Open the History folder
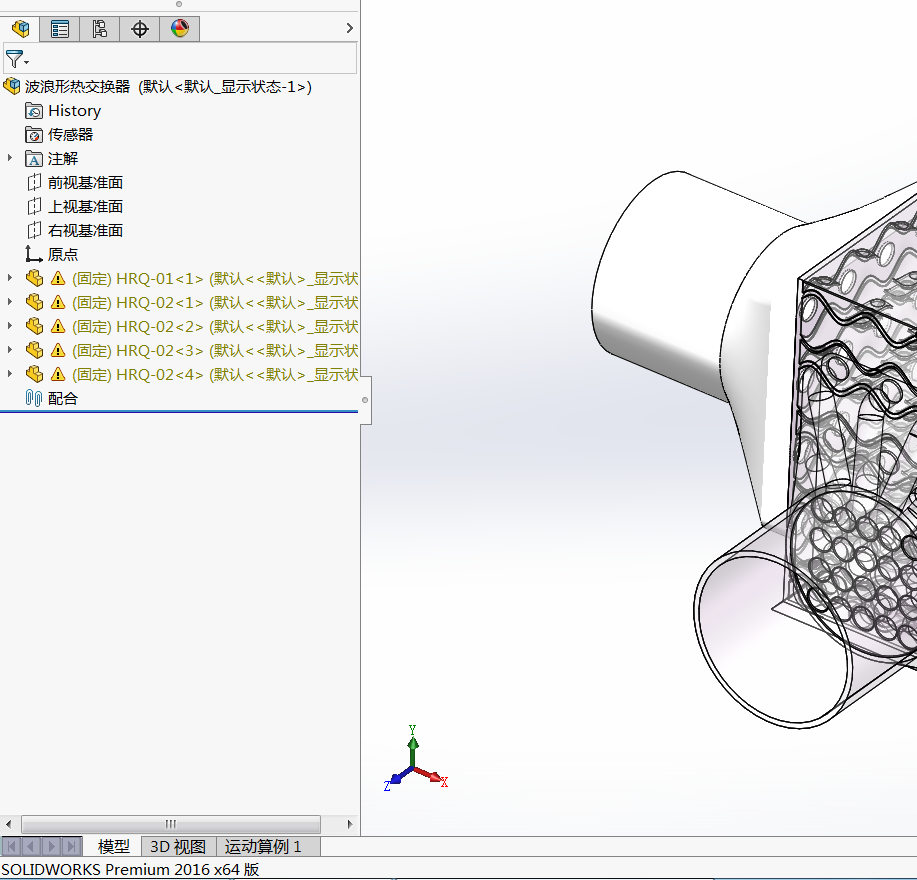The image size is (917, 880). [74, 111]
